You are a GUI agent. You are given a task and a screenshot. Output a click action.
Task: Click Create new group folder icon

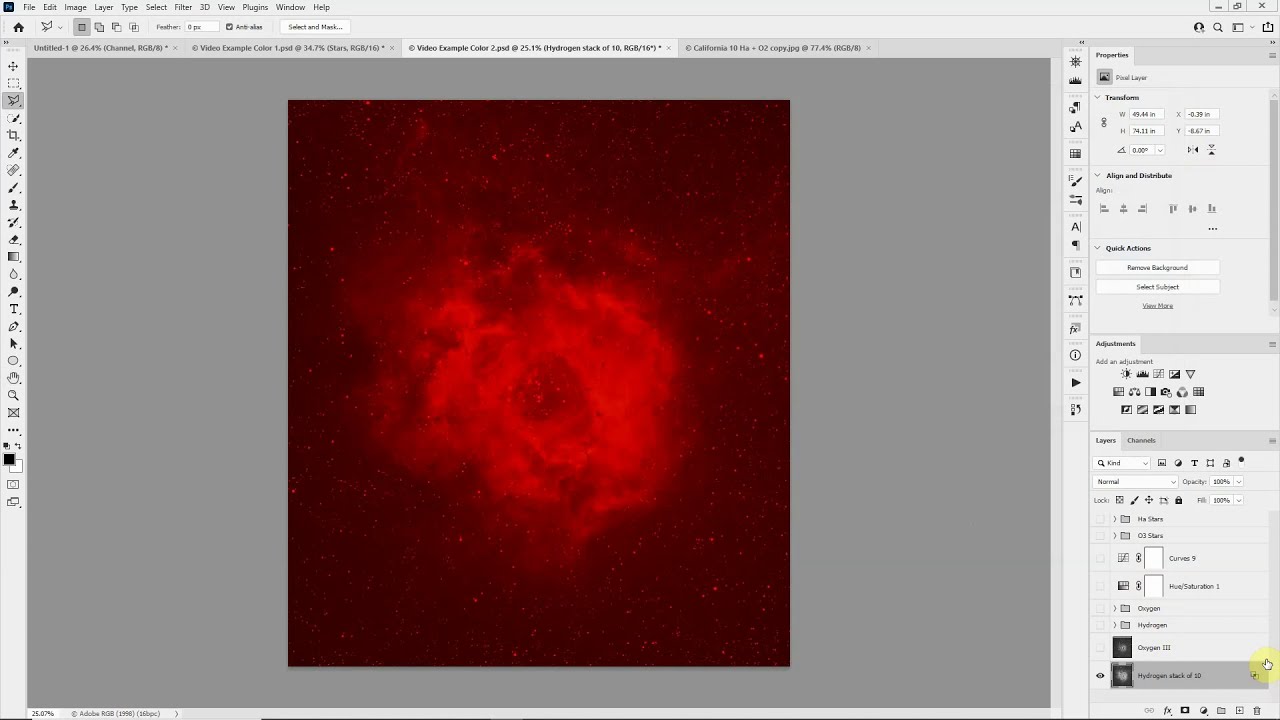[x=1221, y=711]
